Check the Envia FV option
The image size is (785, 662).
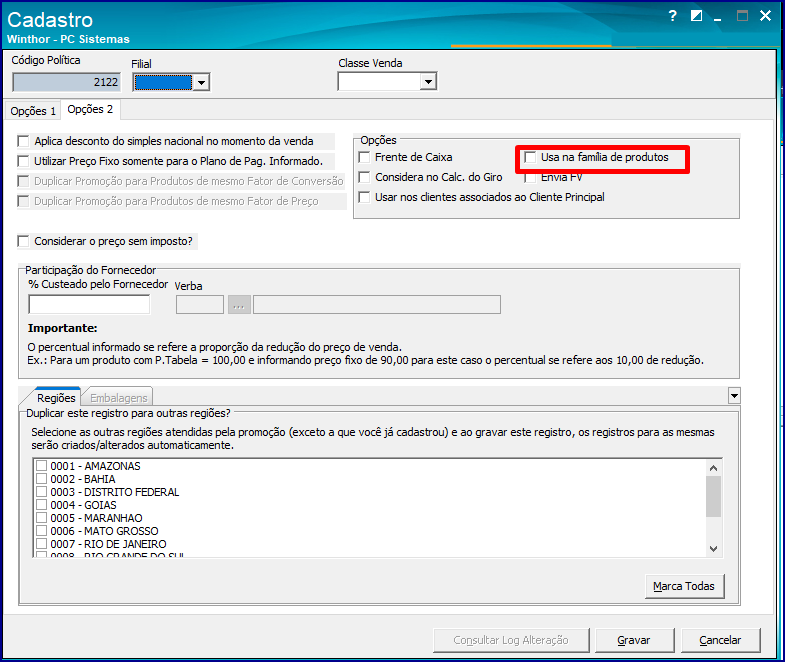point(530,178)
